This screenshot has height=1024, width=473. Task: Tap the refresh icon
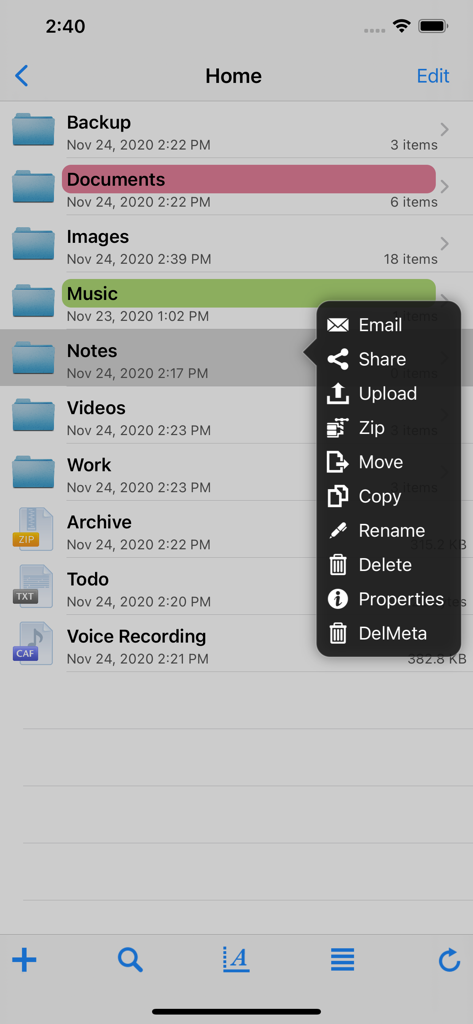tap(449, 960)
